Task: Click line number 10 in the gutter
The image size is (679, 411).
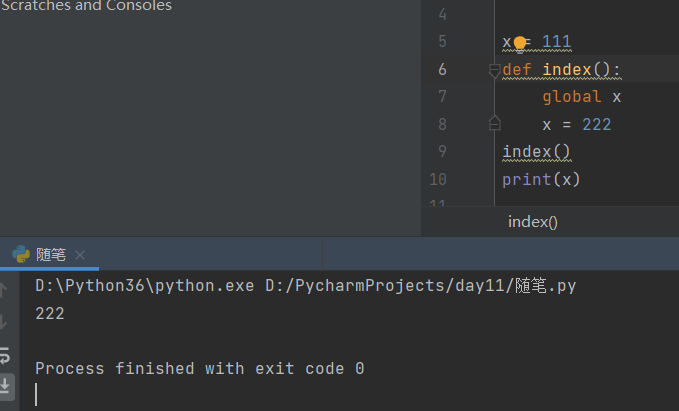Action: (438, 180)
